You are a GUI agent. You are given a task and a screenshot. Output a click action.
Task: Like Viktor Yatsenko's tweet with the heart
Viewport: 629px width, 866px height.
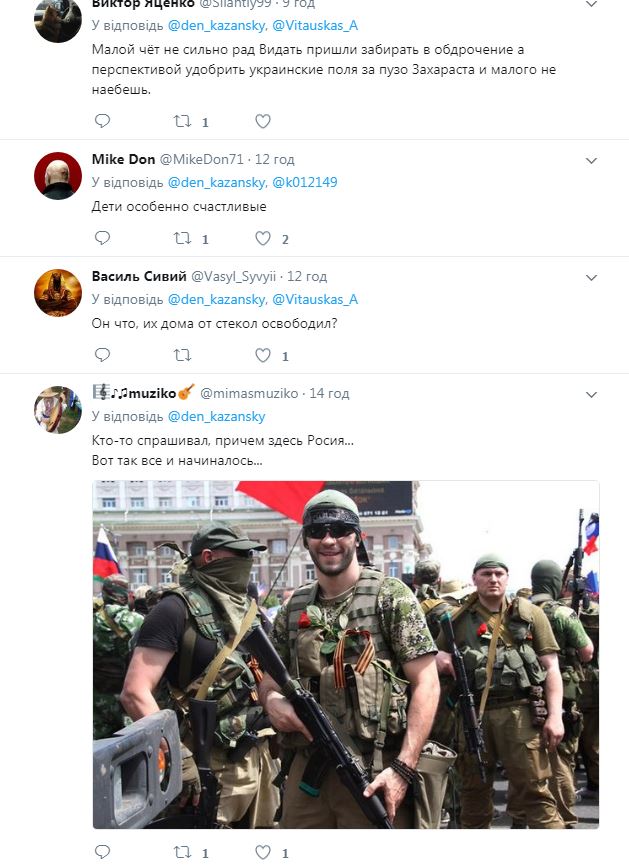pyautogui.click(x=262, y=120)
